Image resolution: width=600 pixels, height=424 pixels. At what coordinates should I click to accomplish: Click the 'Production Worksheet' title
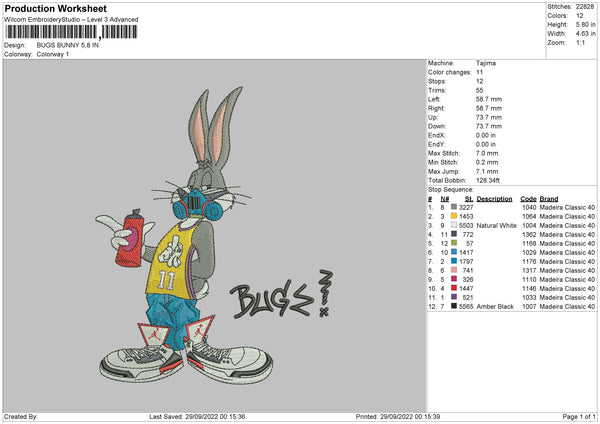pos(55,8)
